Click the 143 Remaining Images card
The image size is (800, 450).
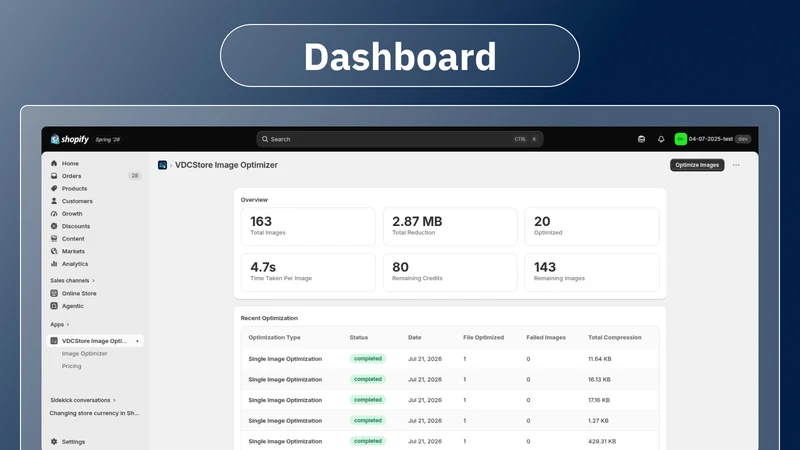pyautogui.click(x=592, y=272)
